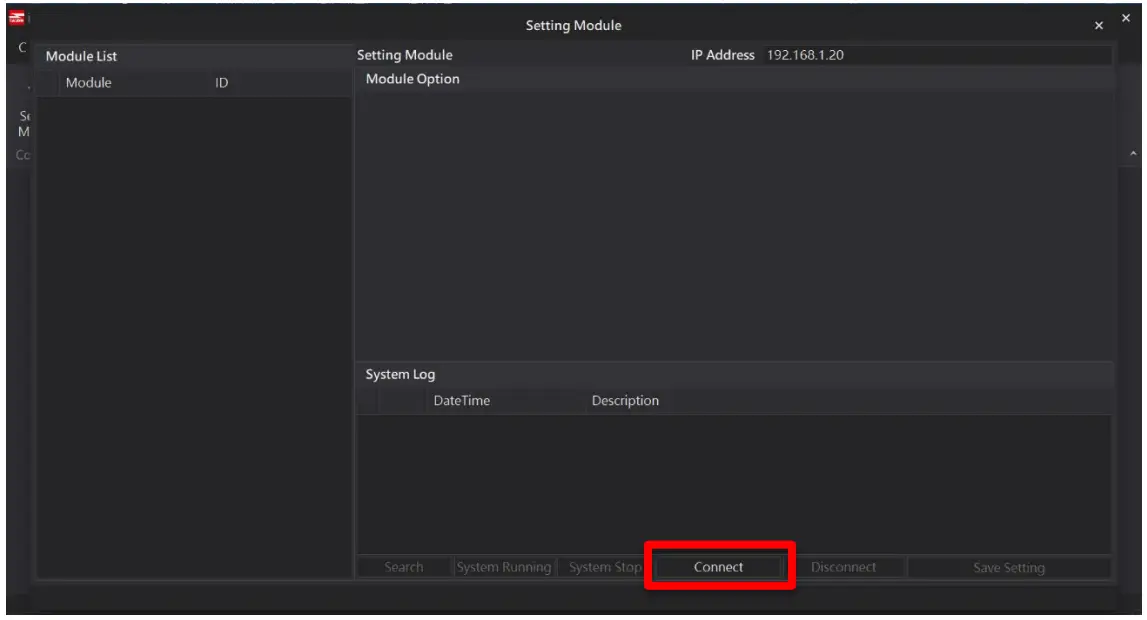Edit the IP Address field 192.168.1.20
This screenshot has width=1147, height=620.
pos(937,55)
